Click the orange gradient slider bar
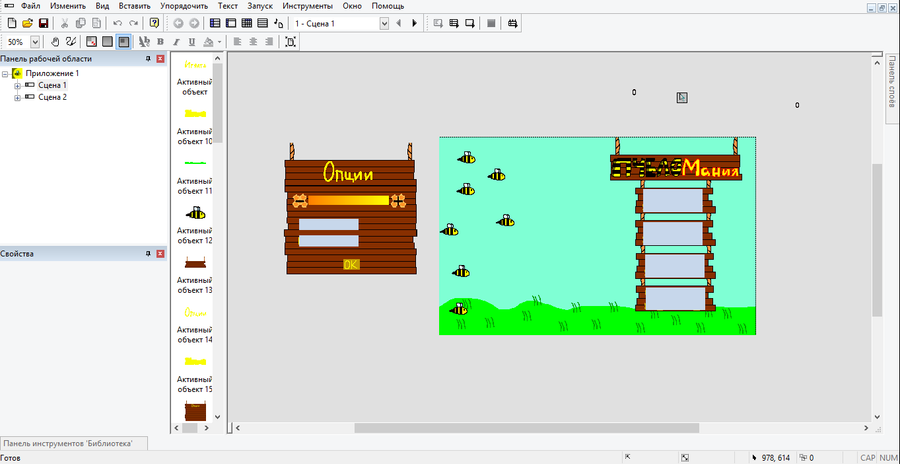 (348, 200)
